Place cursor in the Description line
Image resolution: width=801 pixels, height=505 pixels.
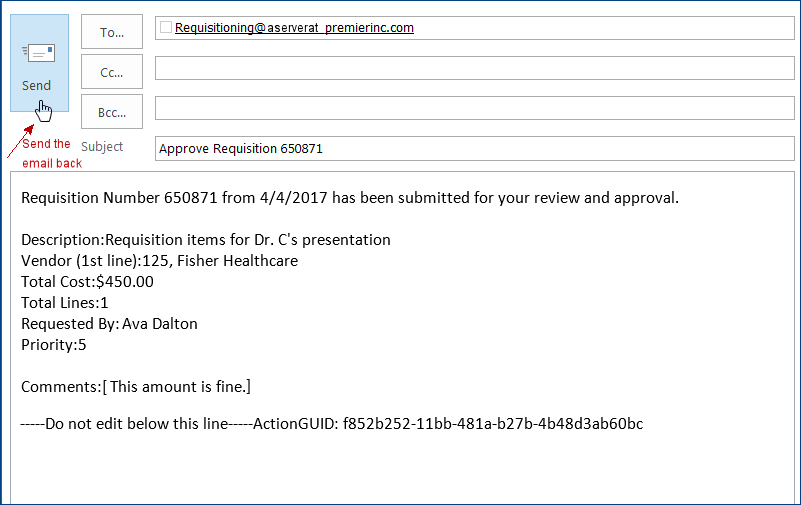pos(205,240)
